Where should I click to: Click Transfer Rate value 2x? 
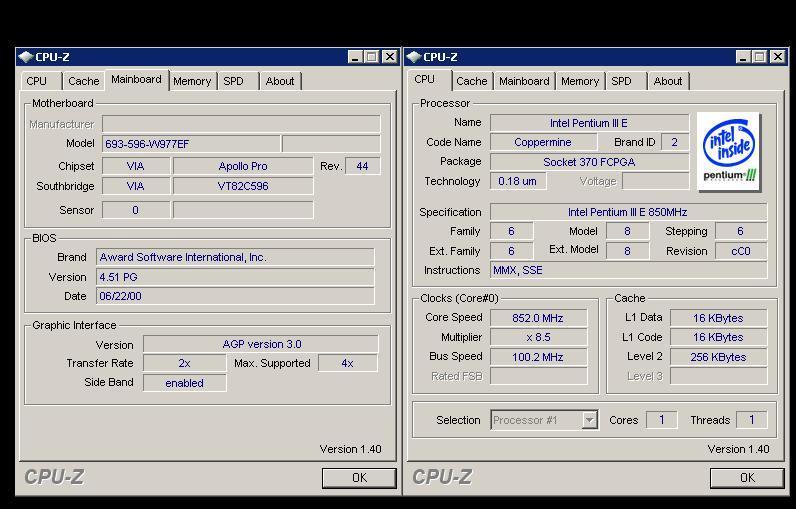(x=184, y=363)
